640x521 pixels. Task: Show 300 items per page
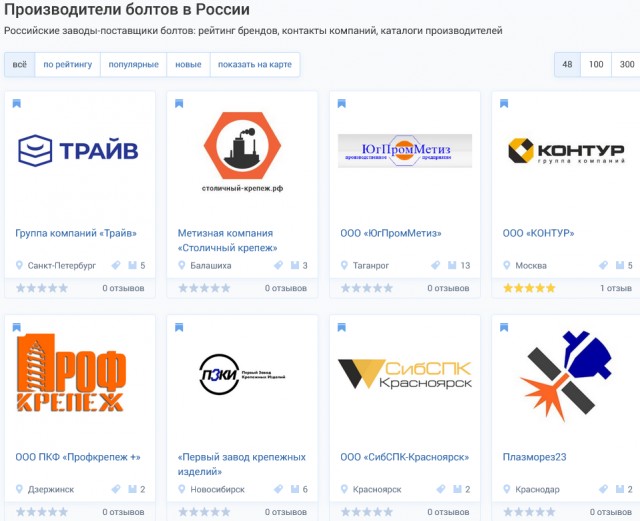click(627, 65)
